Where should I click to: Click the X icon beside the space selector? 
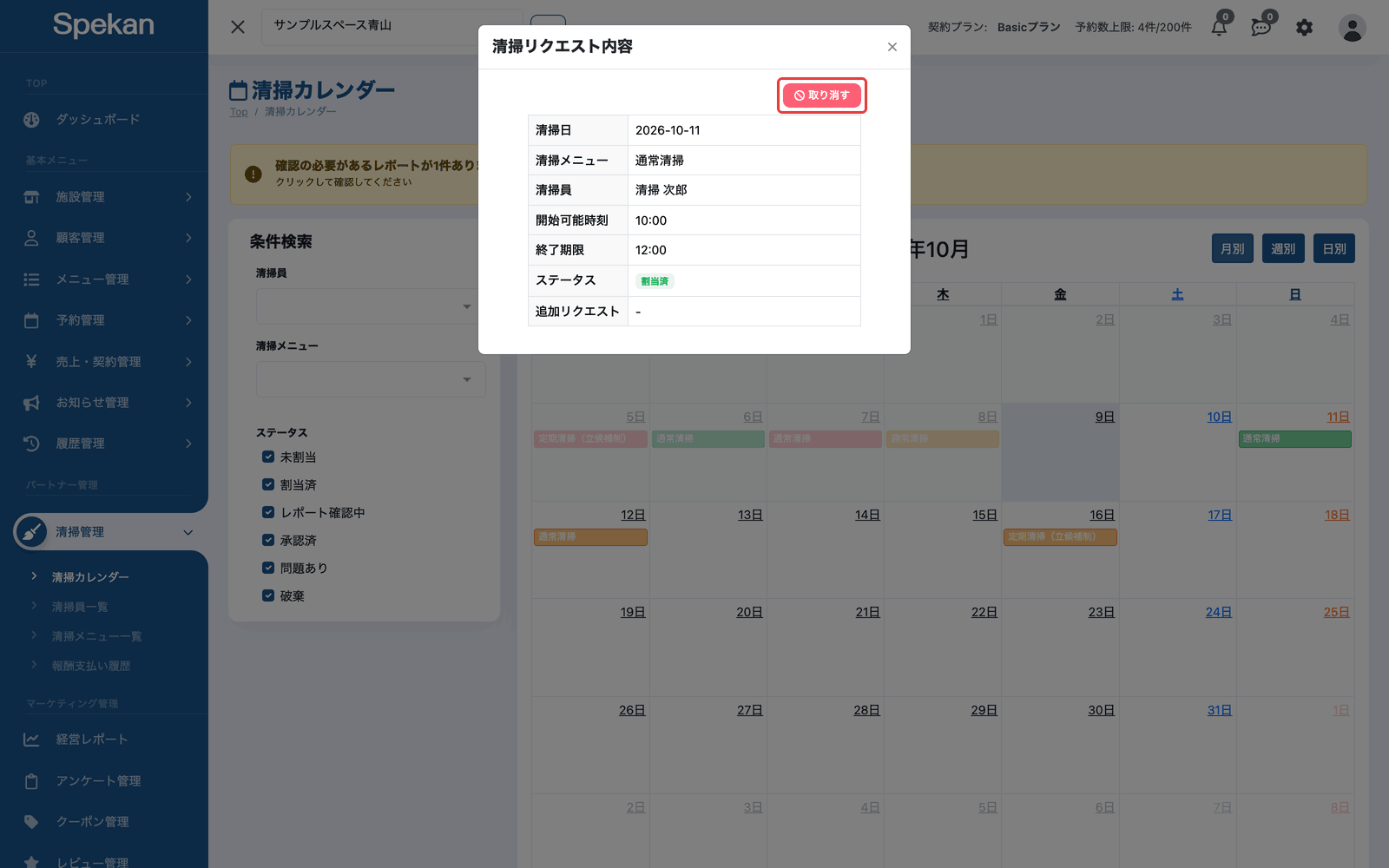click(x=237, y=27)
